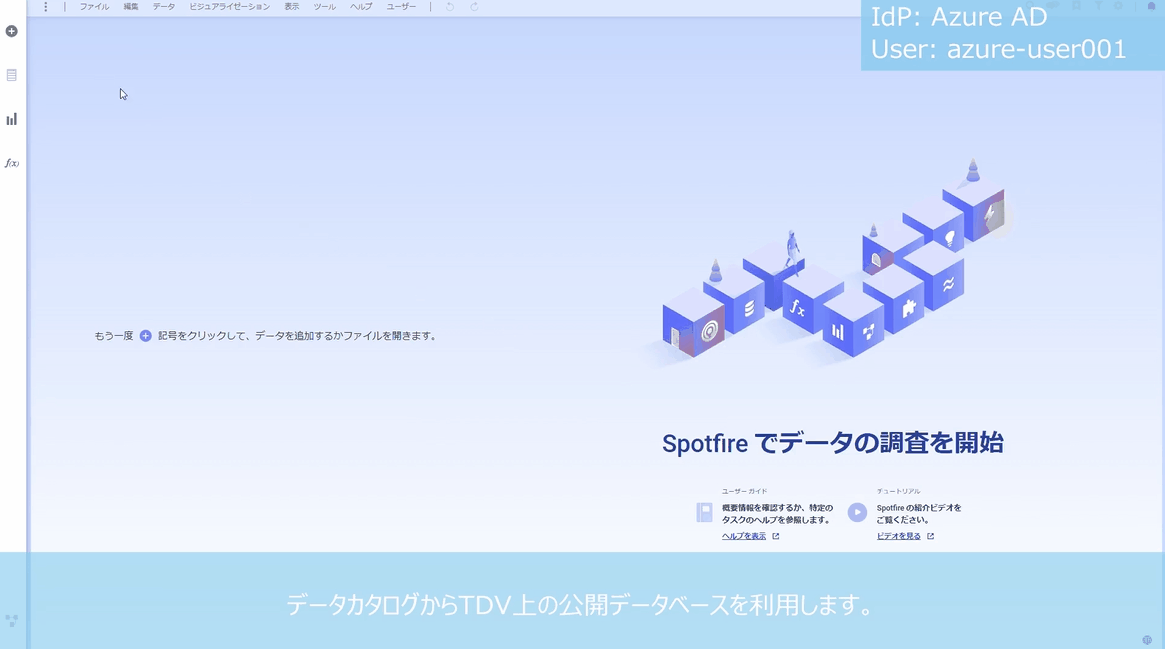
Task: Open the bookmarks icon in the top bar
Action: [x=1075, y=7]
